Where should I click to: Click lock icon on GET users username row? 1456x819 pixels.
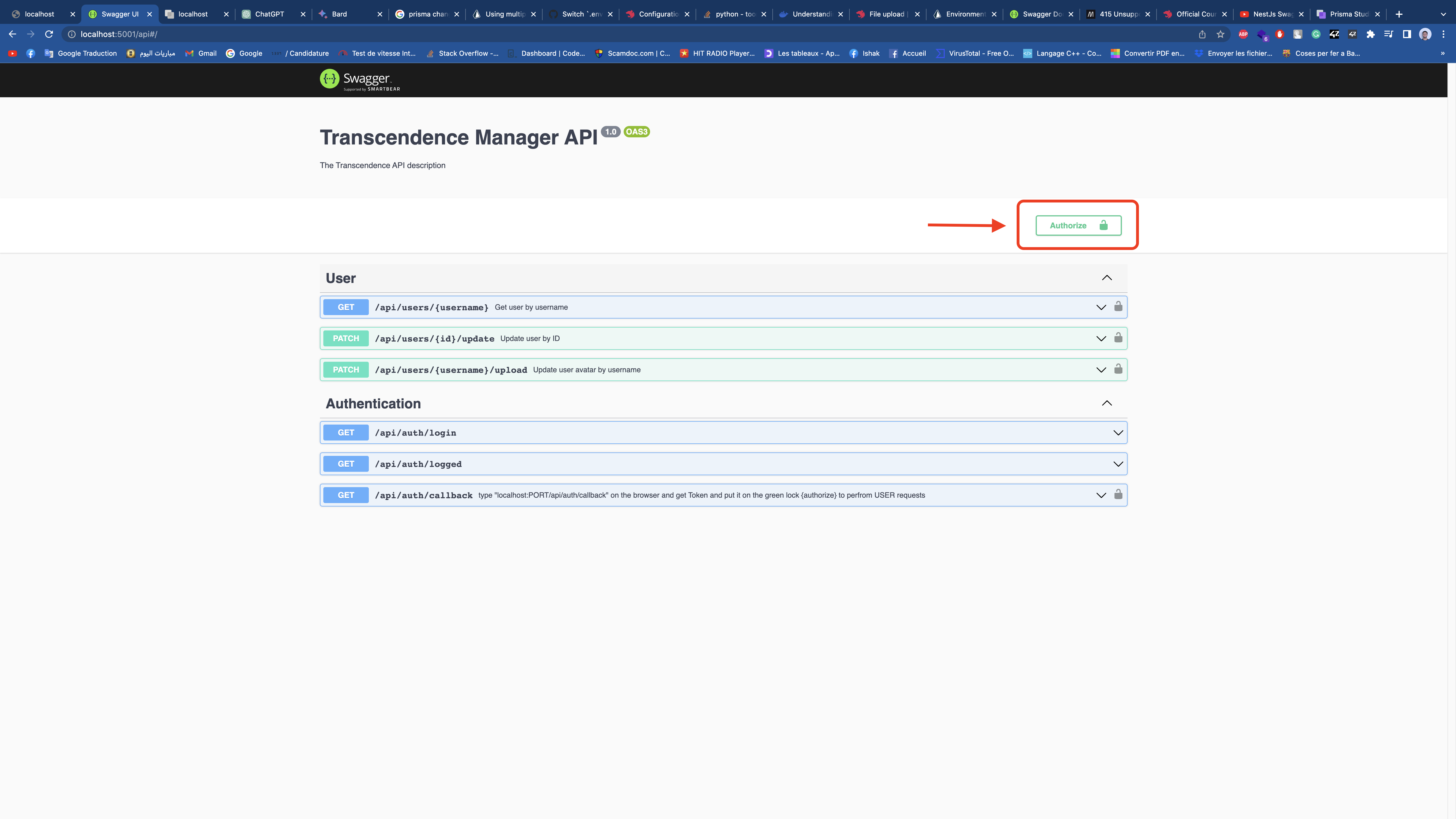[1118, 306]
